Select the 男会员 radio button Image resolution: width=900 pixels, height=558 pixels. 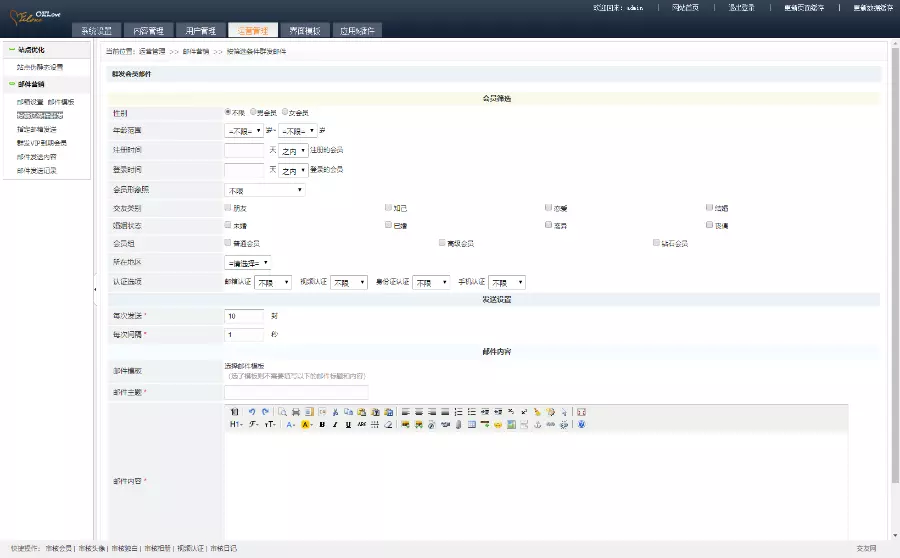[x=253, y=112]
